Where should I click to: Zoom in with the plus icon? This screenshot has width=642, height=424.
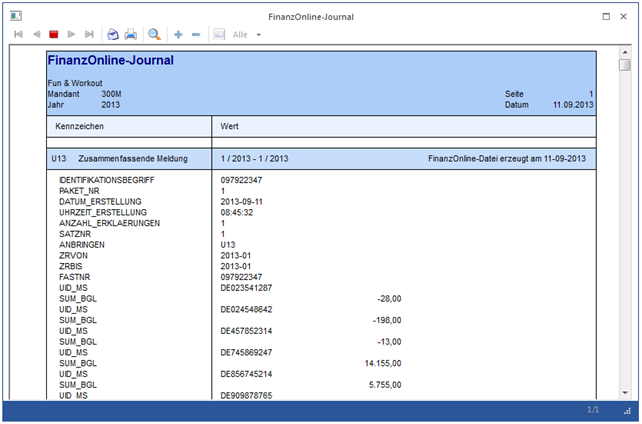(x=179, y=34)
